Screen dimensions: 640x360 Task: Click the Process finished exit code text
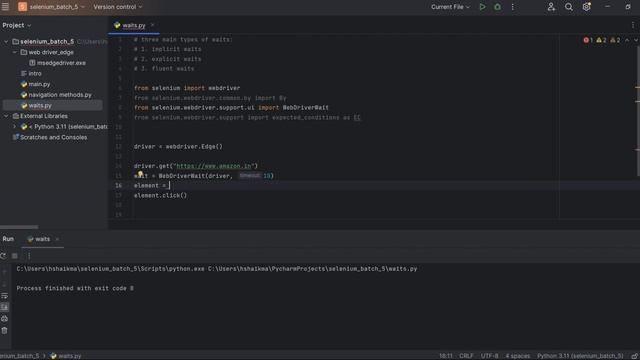click(75, 288)
